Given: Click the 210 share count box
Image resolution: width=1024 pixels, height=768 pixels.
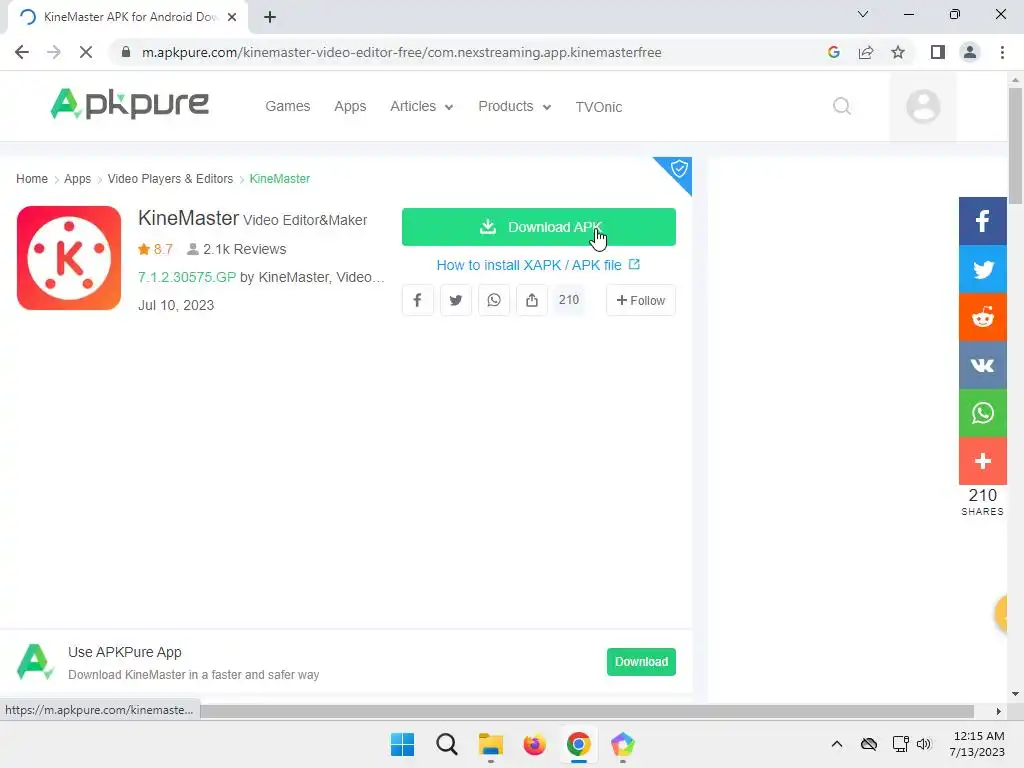Looking at the screenshot, I should [x=569, y=300].
